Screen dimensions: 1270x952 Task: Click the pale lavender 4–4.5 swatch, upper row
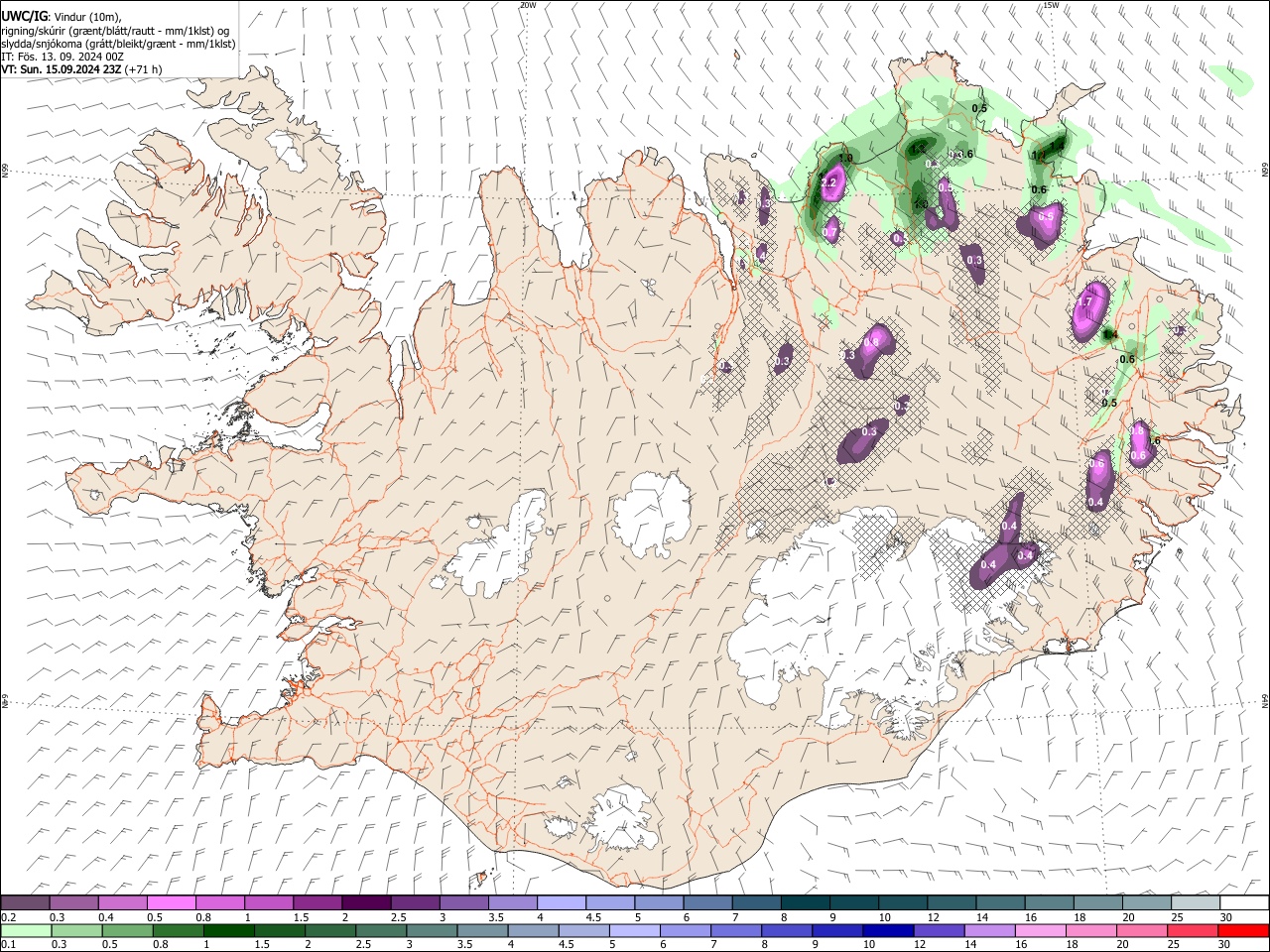pos(561,903)
